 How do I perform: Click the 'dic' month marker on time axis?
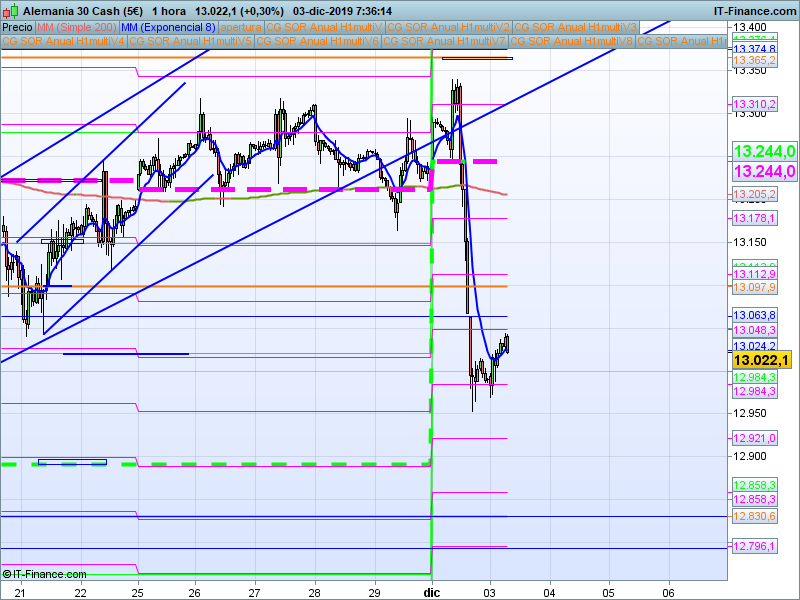pos(431,591)
